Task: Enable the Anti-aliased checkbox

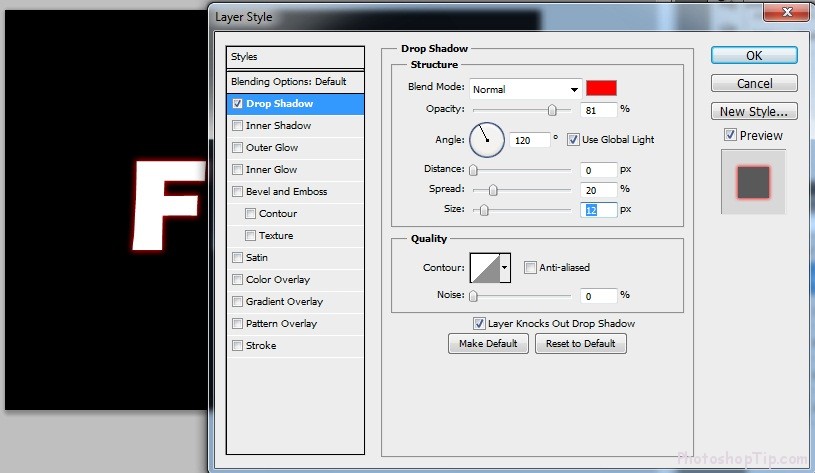Action: 530,267
